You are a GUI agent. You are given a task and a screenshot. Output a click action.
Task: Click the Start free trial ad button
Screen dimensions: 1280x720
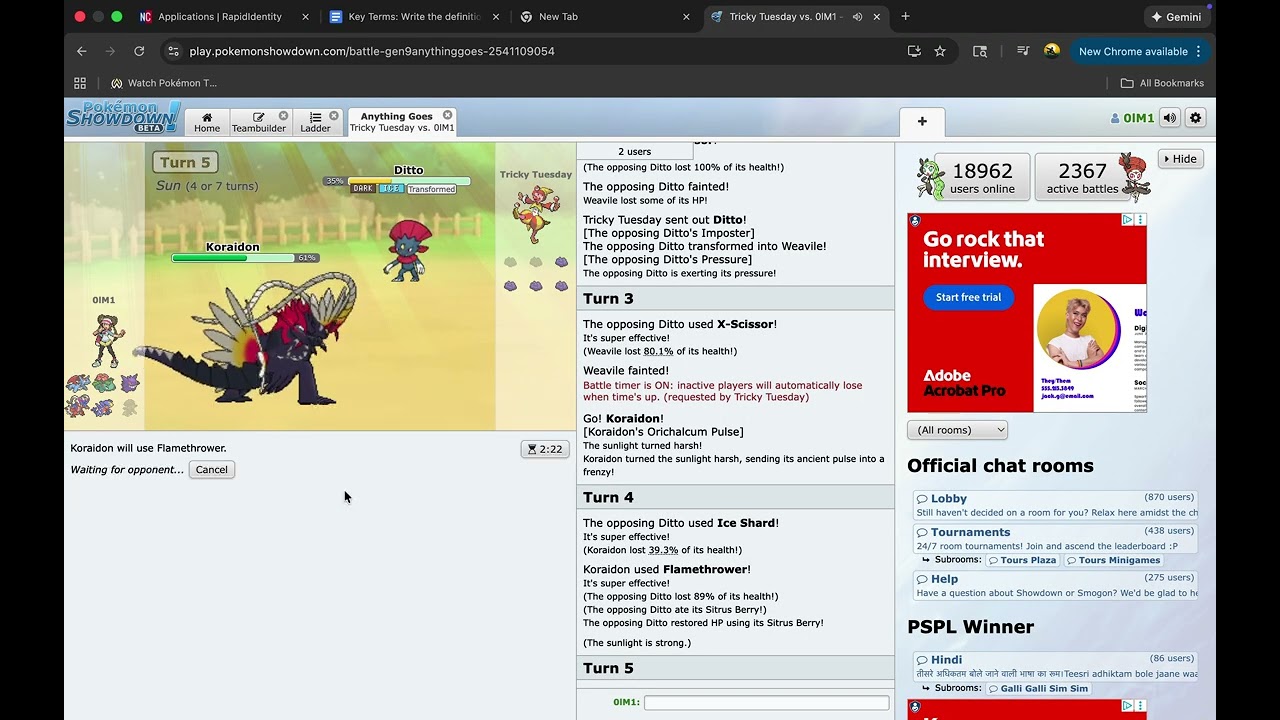pyautogui.click(x=968, y=297)
